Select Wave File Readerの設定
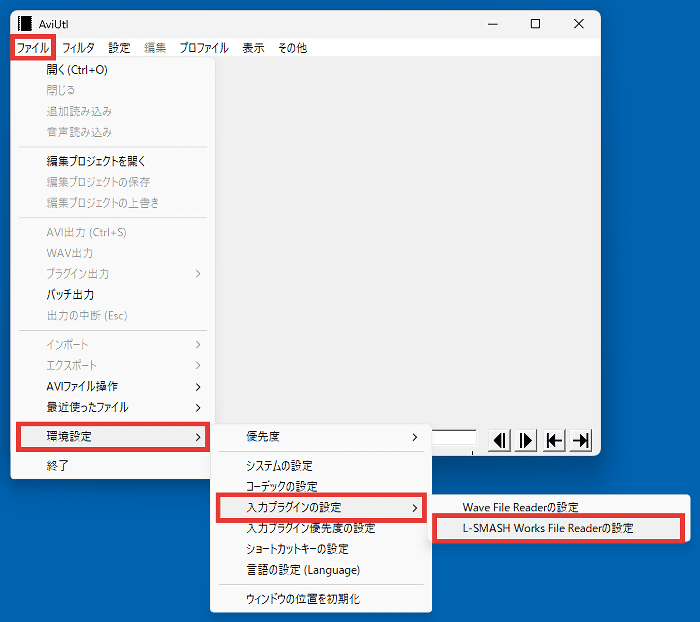Viewport: 700px width, 622px height. (x=520, y=507)
